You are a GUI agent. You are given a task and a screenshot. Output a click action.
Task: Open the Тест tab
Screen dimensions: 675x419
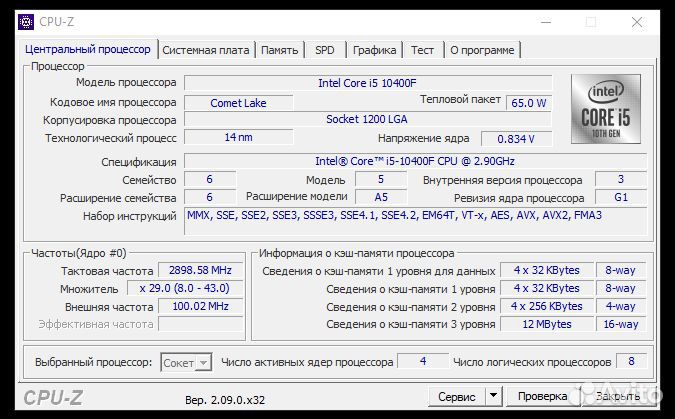click(422, 50)
